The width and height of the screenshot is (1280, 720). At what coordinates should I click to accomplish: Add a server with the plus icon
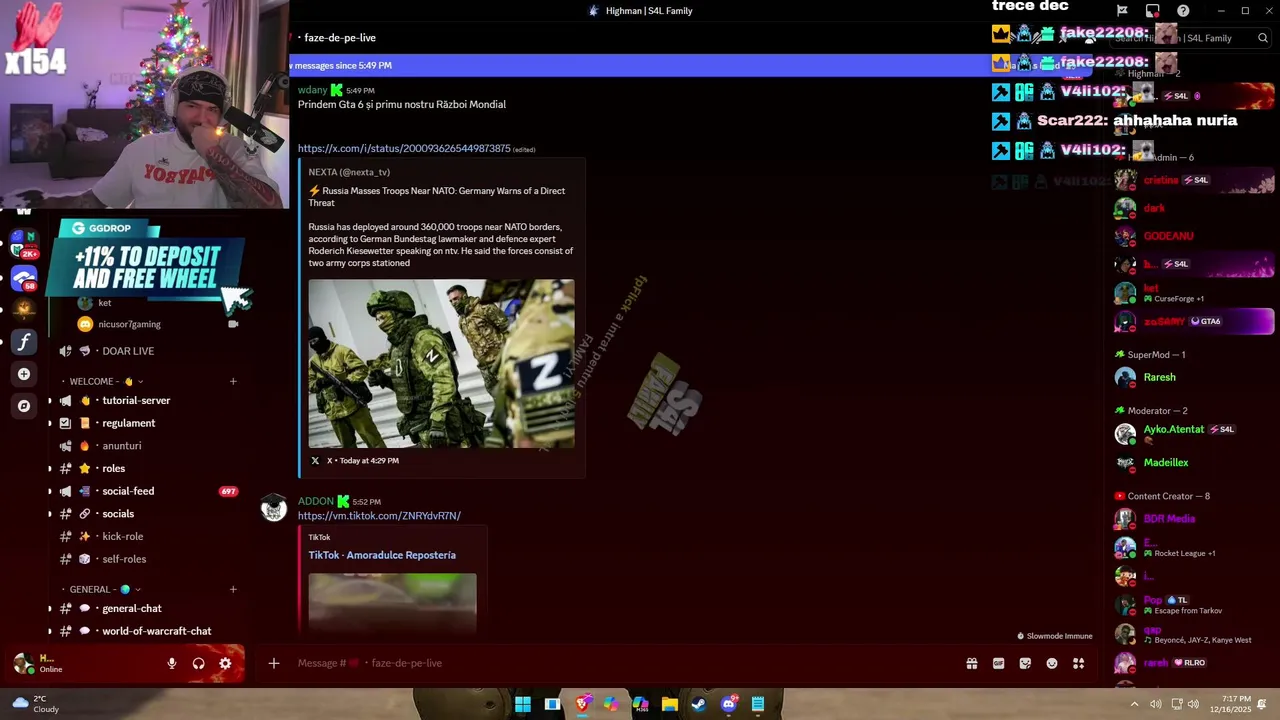(x=24, y=374)
